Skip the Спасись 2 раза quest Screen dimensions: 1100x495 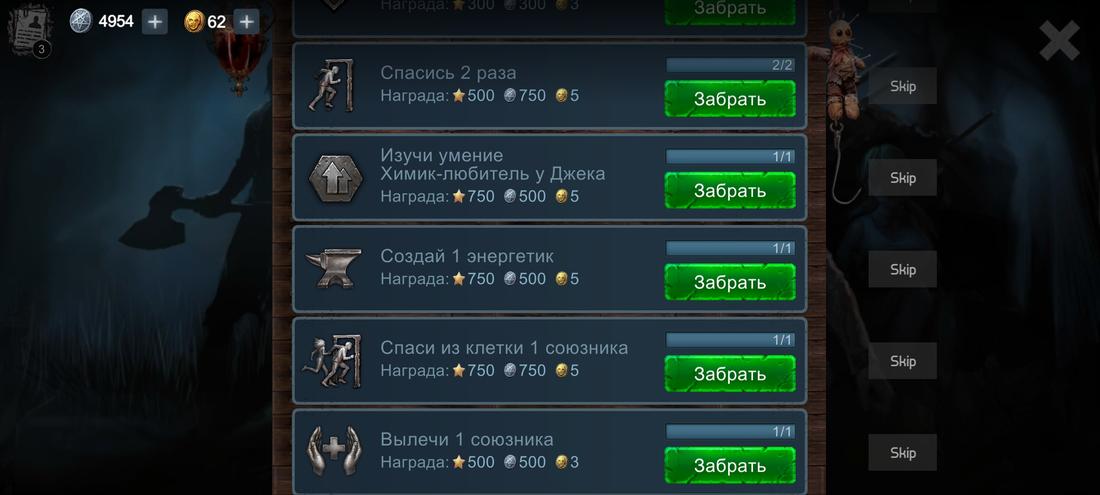tap(903, 86)
